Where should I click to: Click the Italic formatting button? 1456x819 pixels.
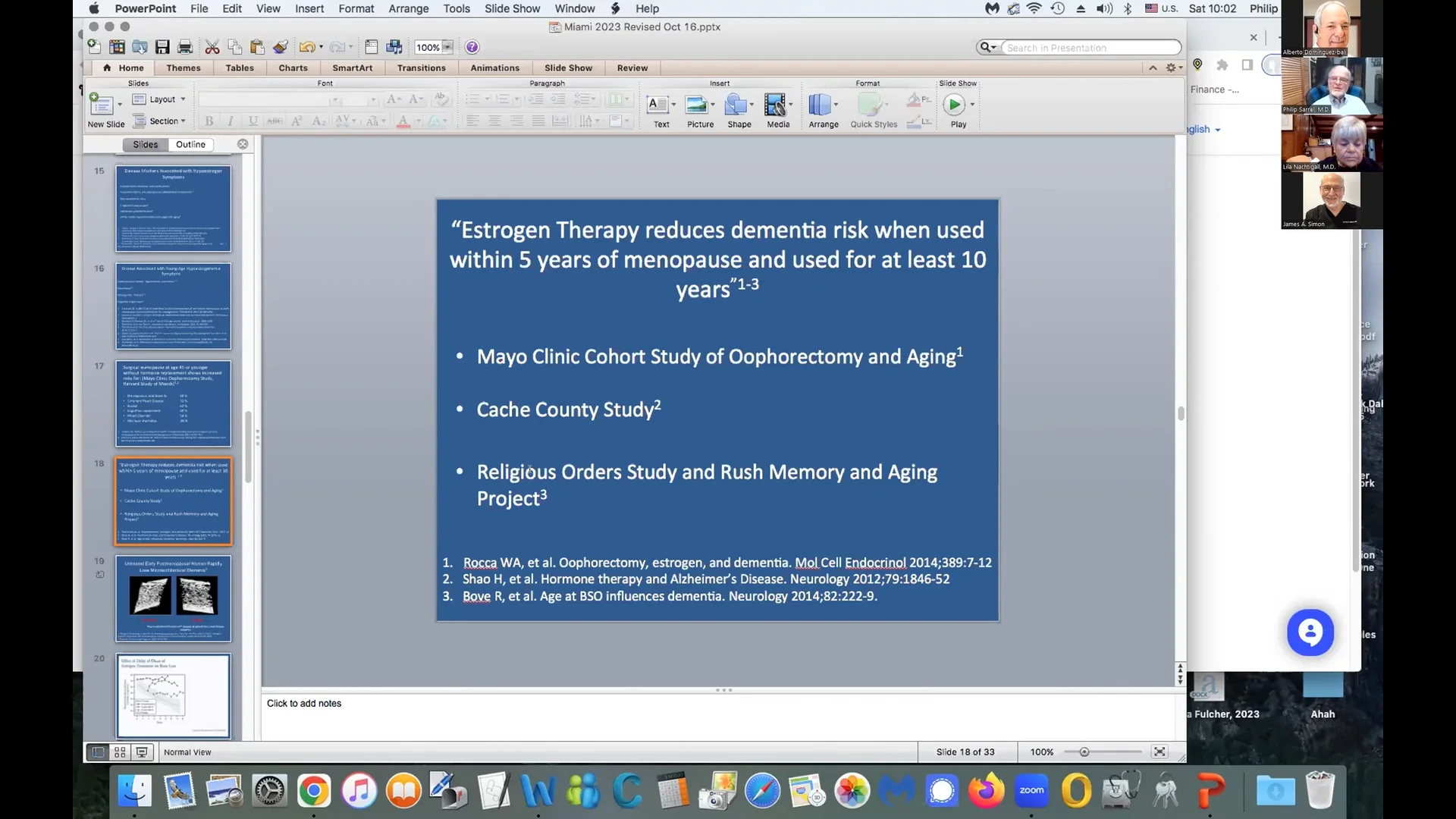pyautogui.click(x=231, y=121)
